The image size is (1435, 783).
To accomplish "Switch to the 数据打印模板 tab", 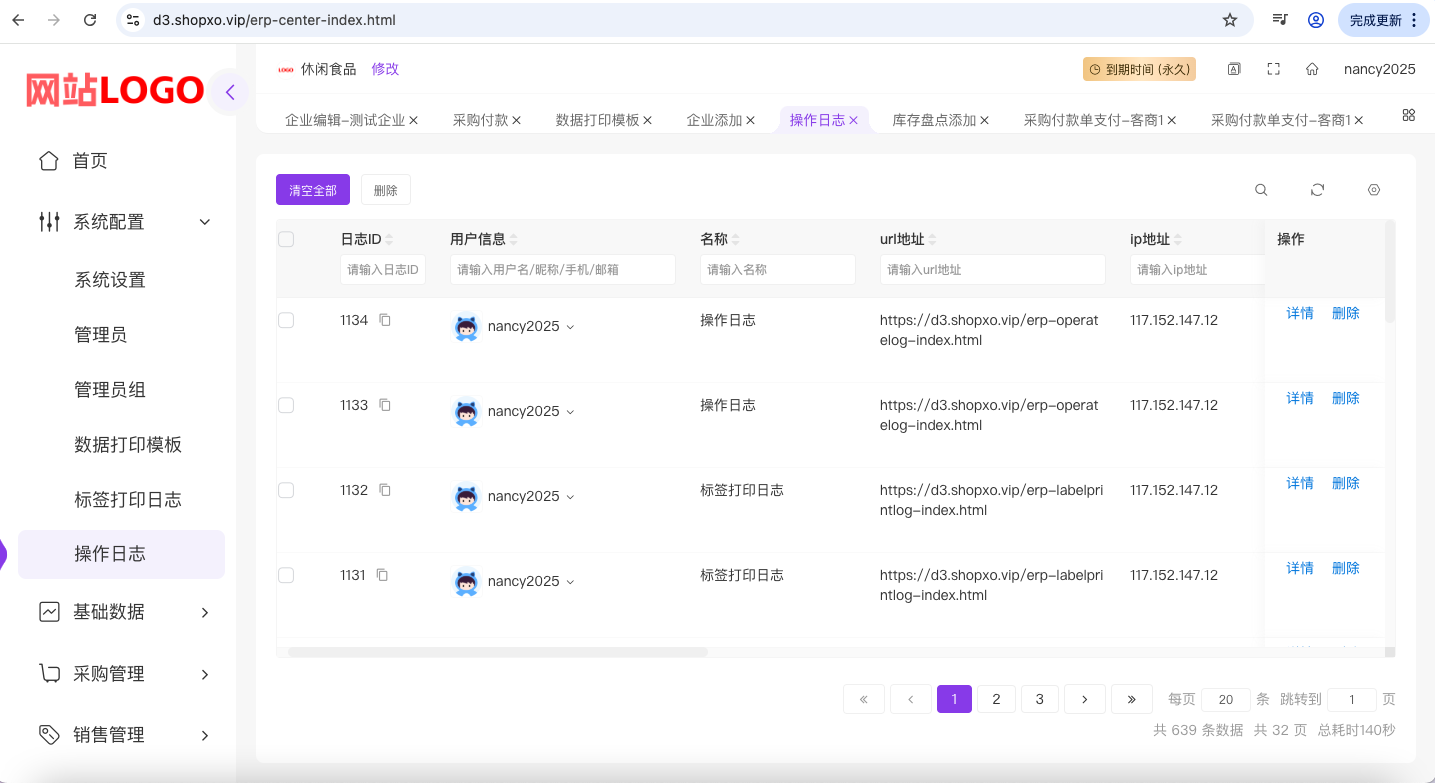I will pyautogui.click(x=597, y=120).
